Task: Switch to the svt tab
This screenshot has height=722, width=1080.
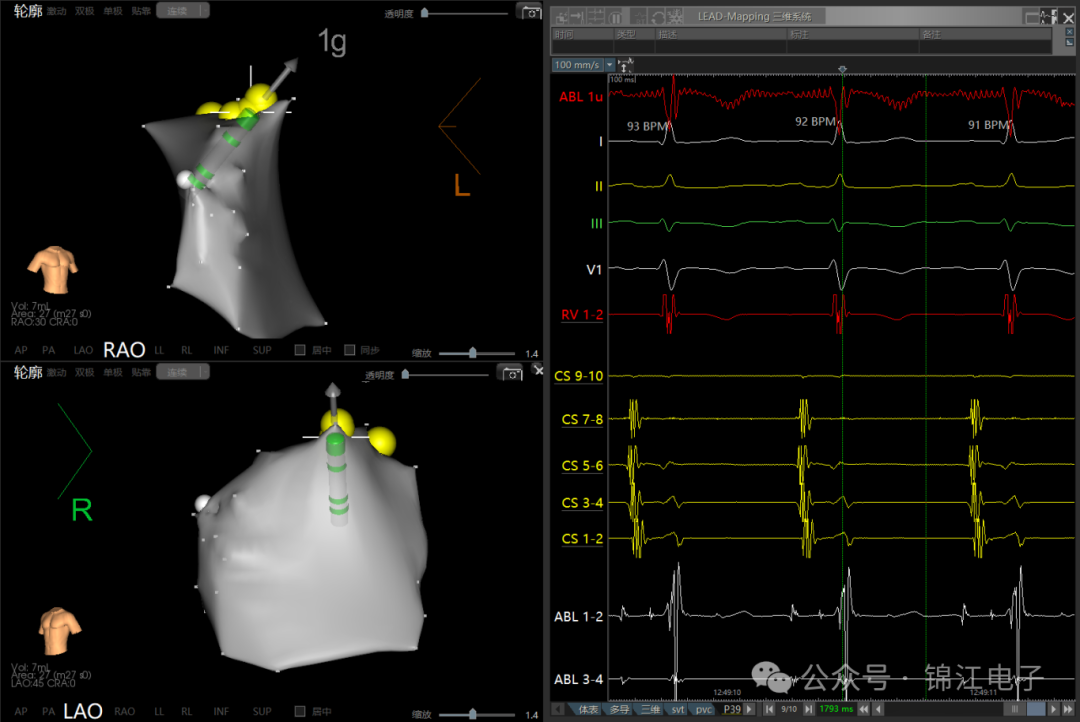Action: tap(678, 709)
